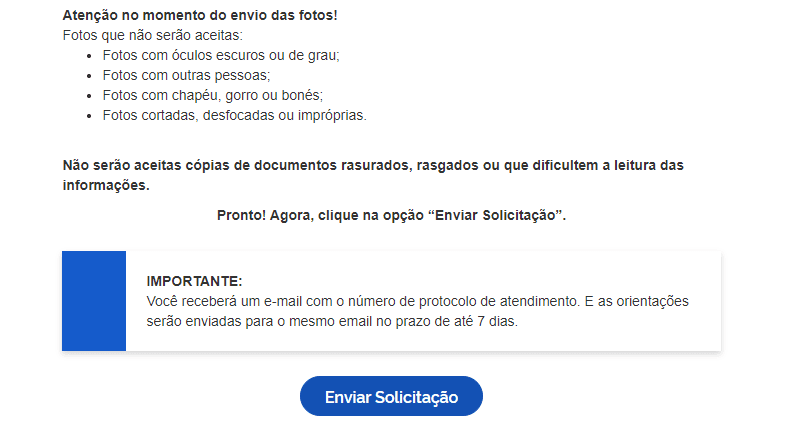Click the 'IMPORTANTE:' label
The width and height of the screenshot is (801, 431).
(x=194, y=281)
